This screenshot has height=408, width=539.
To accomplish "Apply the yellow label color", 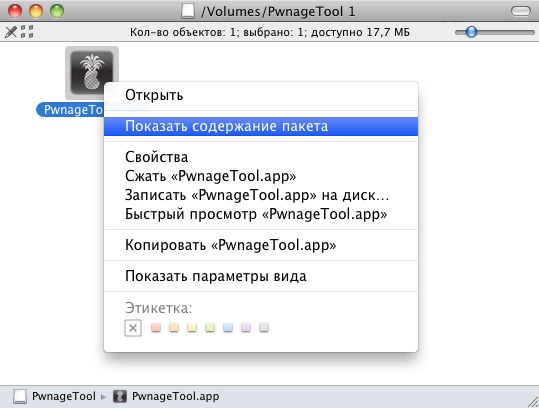I will click(x=192, y=327).
